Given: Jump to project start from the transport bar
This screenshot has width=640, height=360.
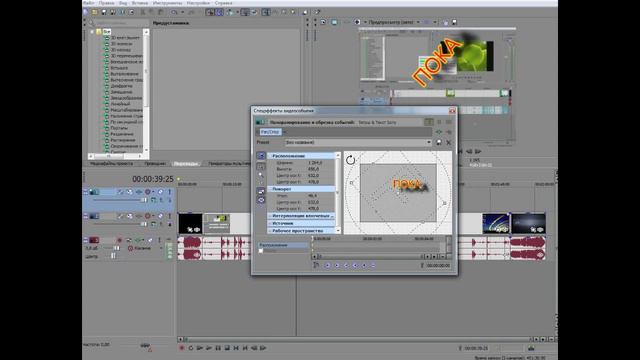Looking at the screenshot, I should click(236, 348).
